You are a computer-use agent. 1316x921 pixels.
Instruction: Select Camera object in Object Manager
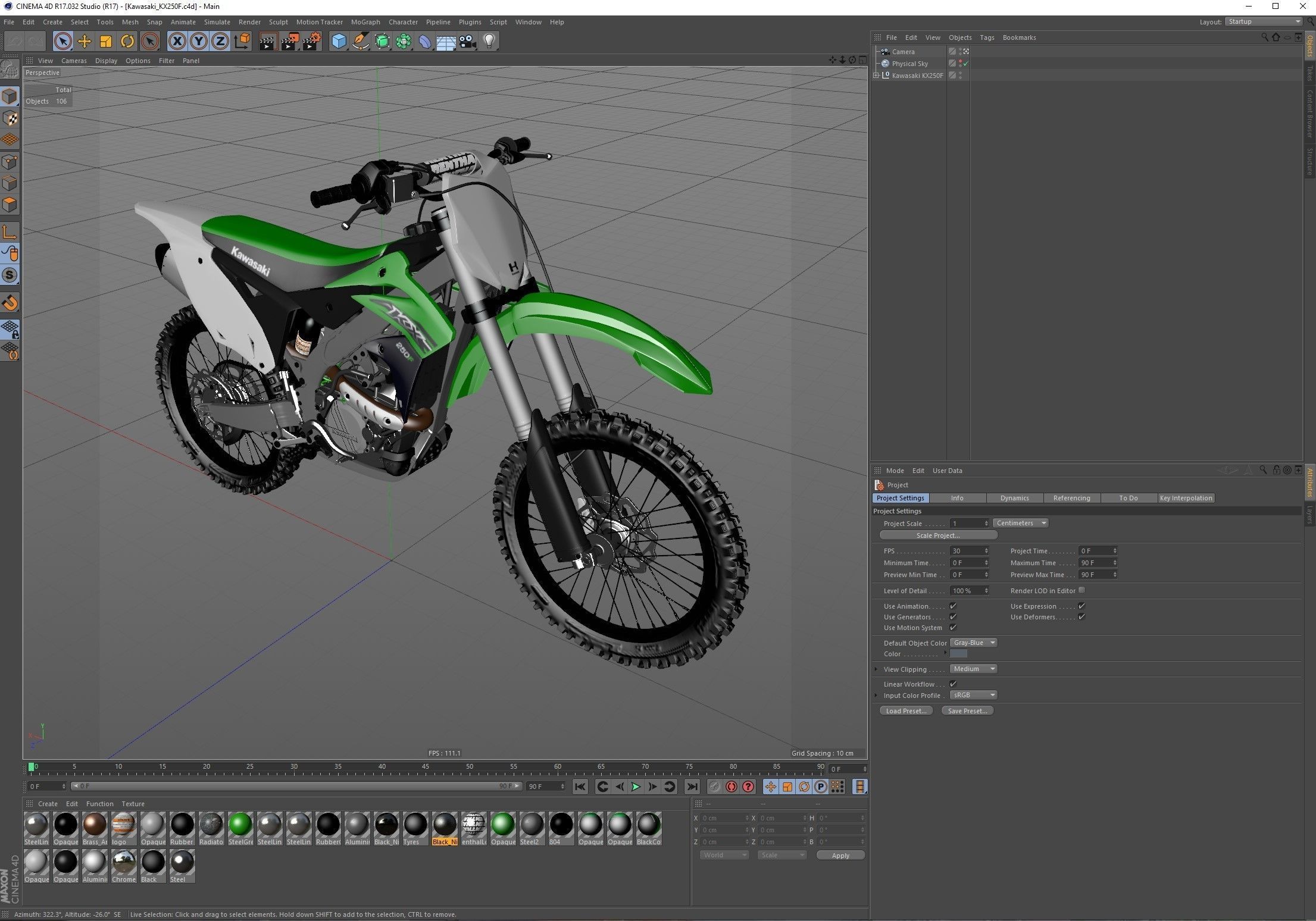903,52
